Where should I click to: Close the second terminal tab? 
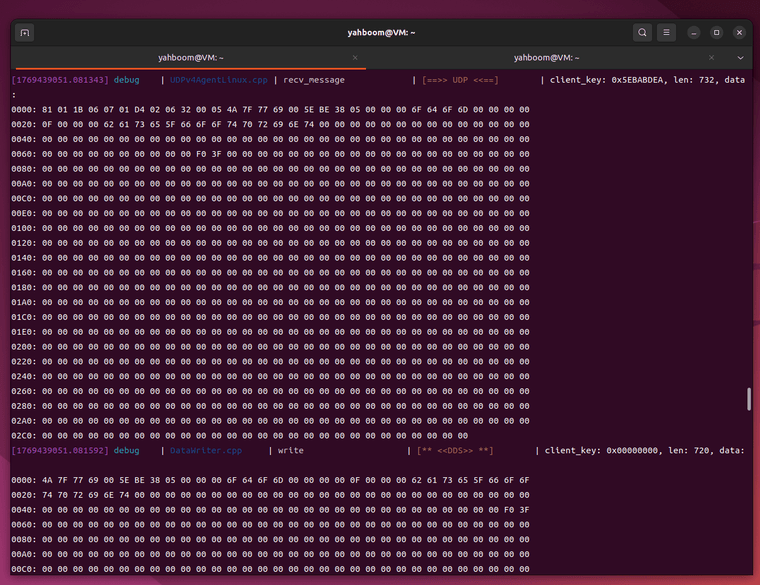pyautogui.click(x=711, y=58)
